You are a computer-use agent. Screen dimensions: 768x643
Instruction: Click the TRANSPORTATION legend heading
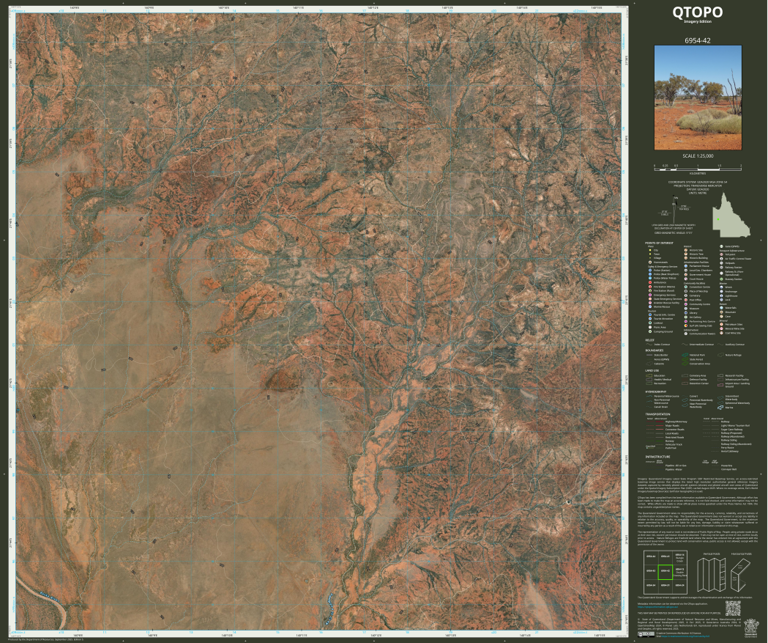tap(657, 414)
